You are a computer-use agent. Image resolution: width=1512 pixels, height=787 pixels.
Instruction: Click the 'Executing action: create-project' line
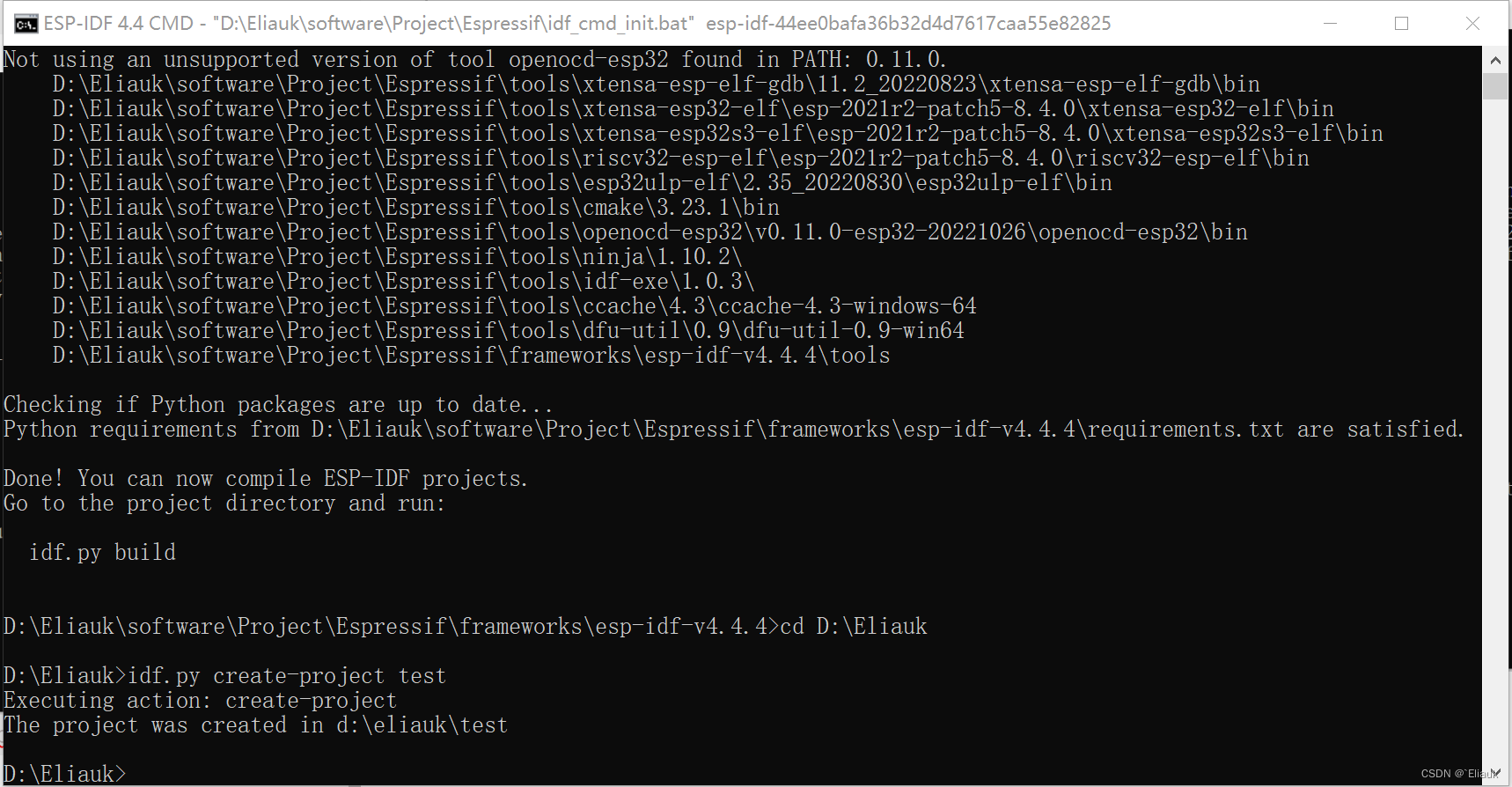199,700
